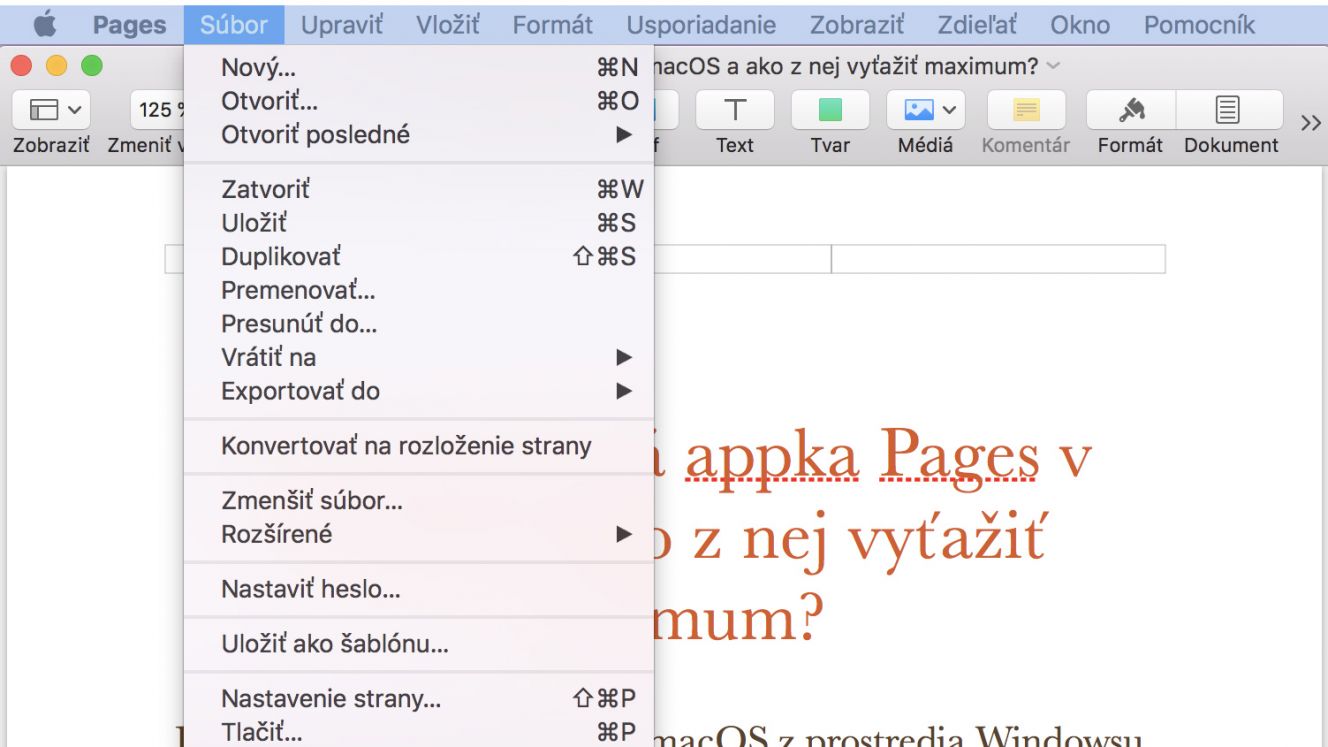1328x747 pixels.
Task: Open the Pomocník help menu
Action: tap(1200, 24)
